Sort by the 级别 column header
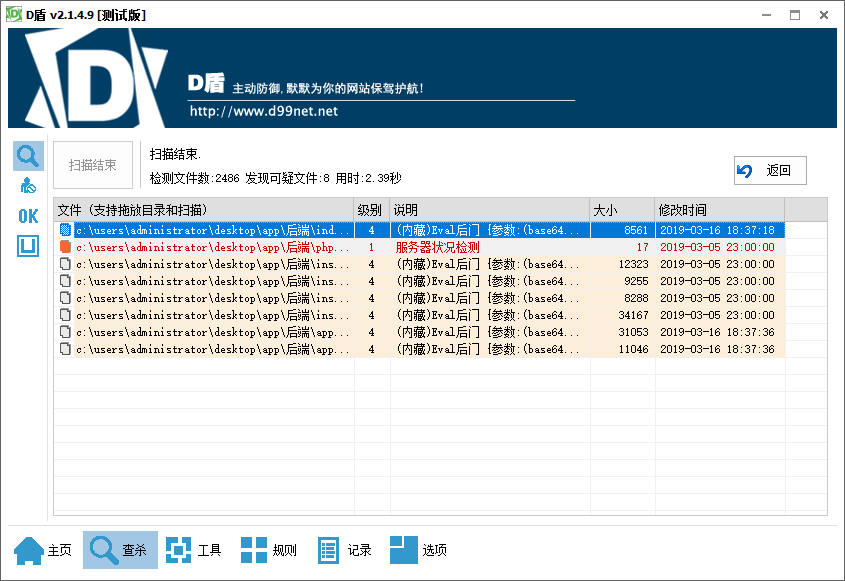The image size is (845, 581). [371, 210]
